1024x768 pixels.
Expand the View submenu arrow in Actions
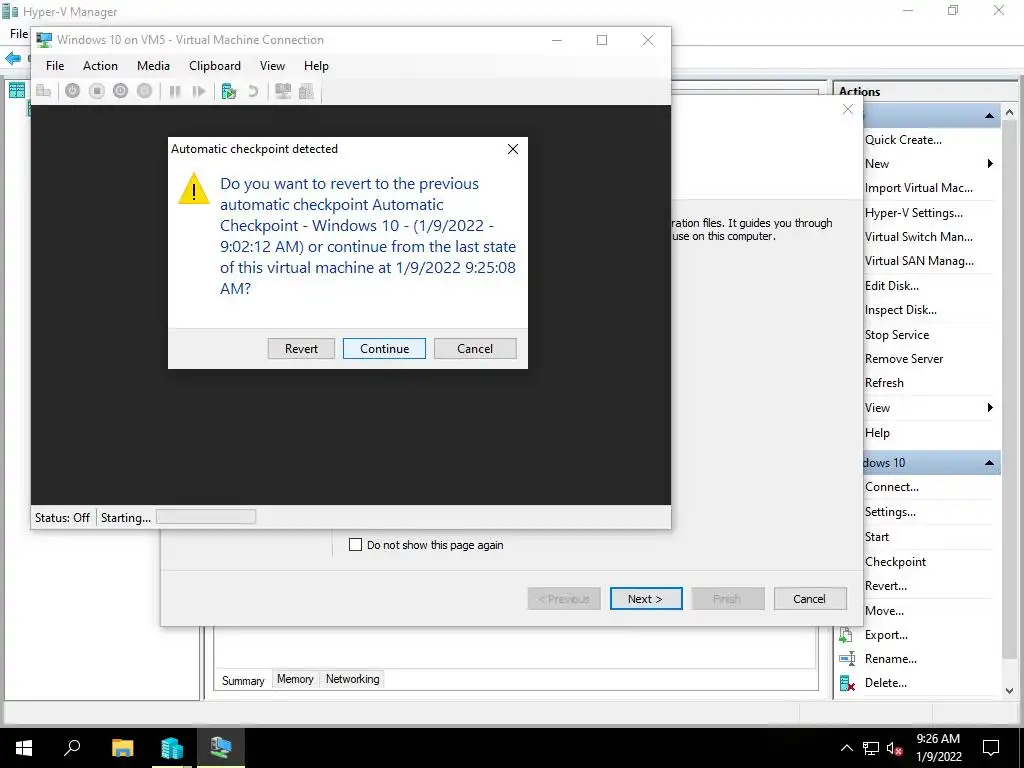tap(990, 408)
